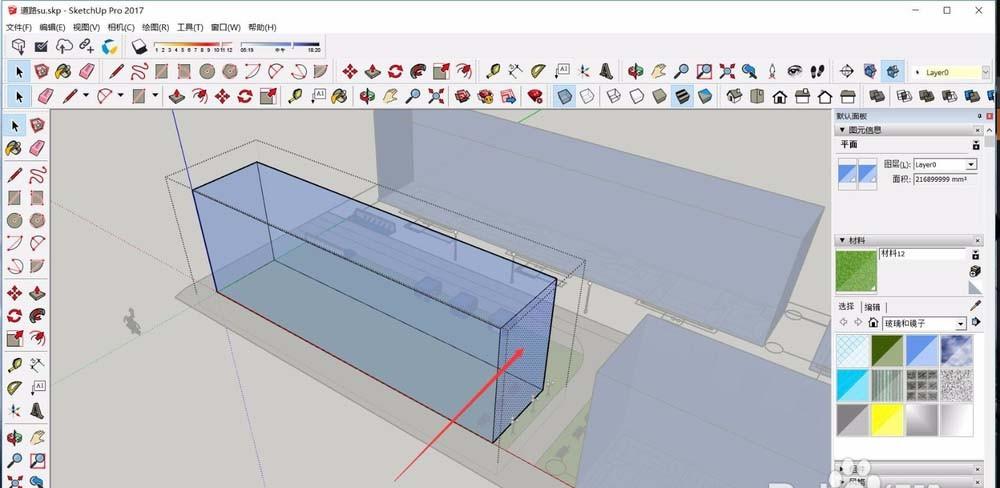Switch to Monochrome face style
The image size is (1000, 488).
coord(705,96)
